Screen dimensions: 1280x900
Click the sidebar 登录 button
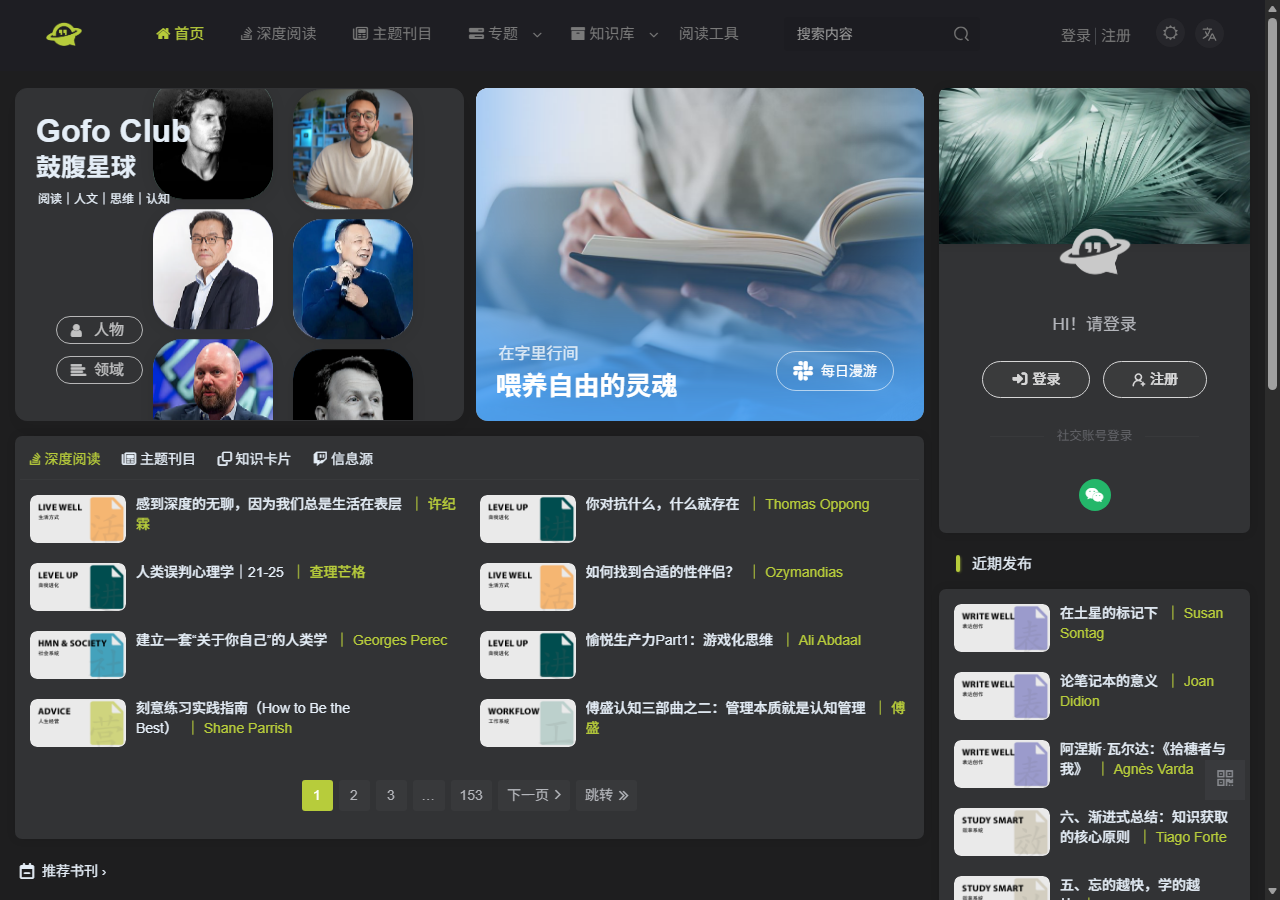tap(1036, 380)
